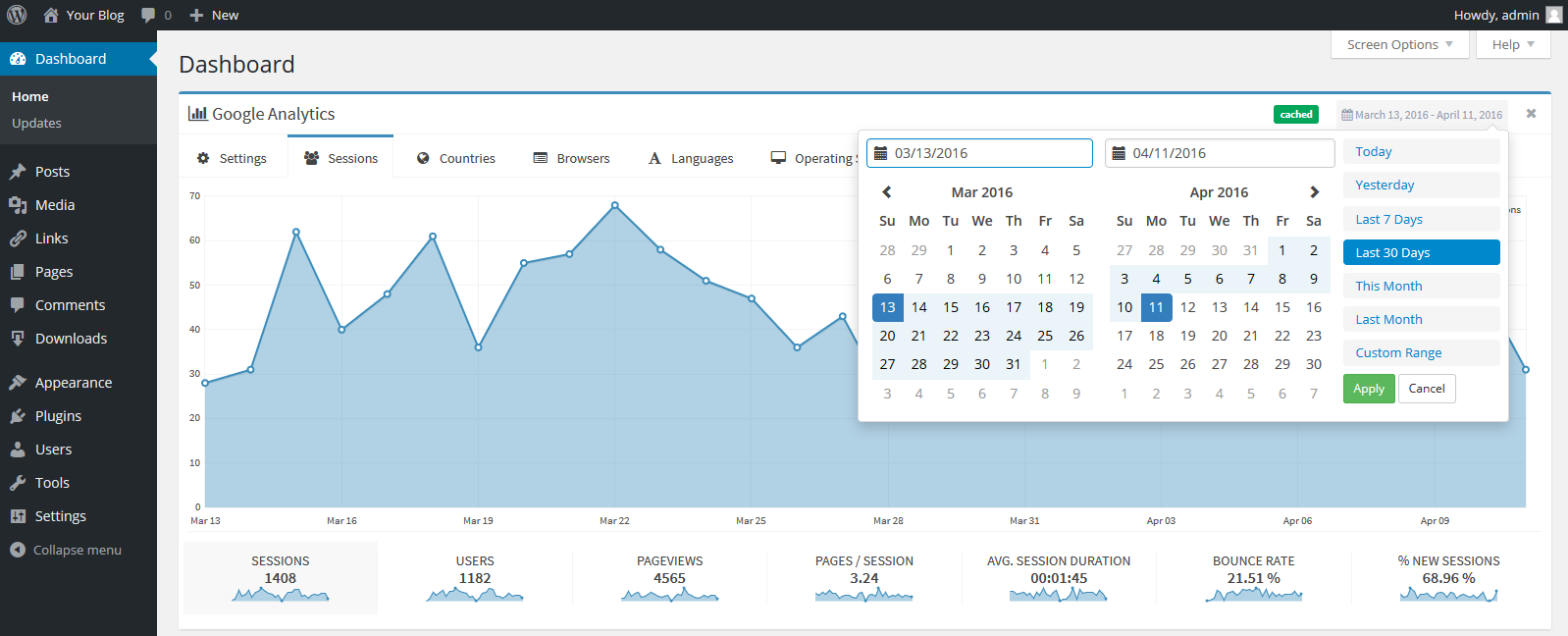The height and width of the screenshot is (636, 1568).
Task: Choose the Last Month range
Action: [1421, 319]
